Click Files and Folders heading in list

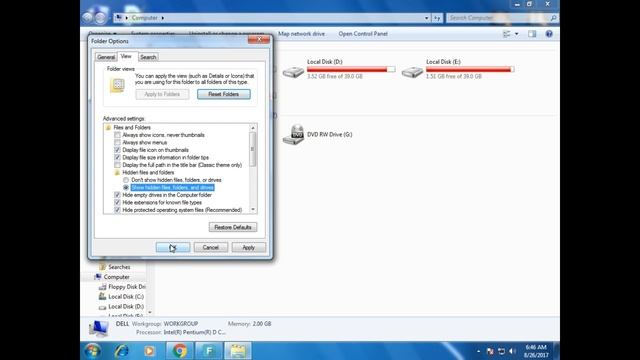coord(131,127)
